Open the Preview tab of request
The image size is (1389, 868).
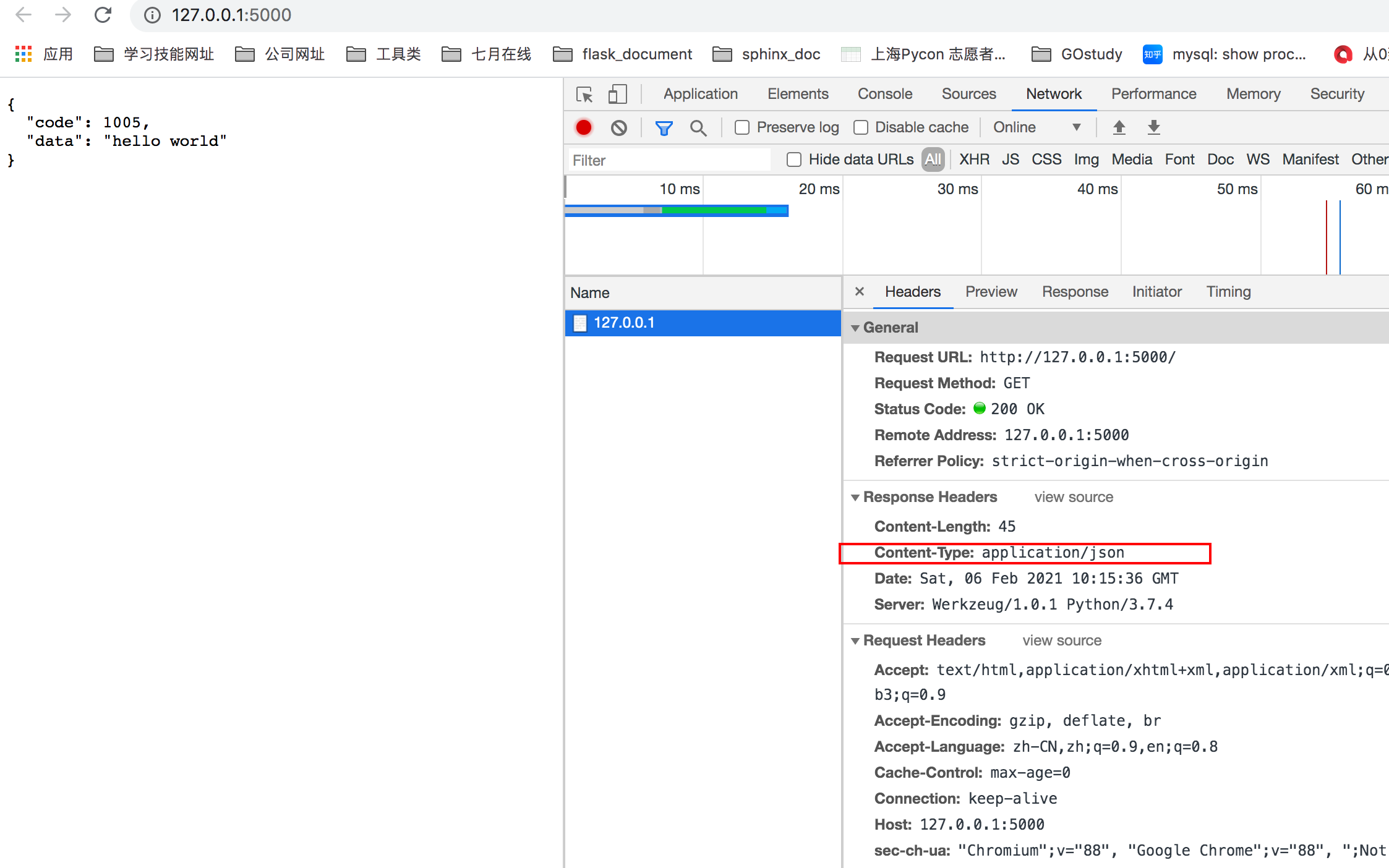tap(991, 292)
